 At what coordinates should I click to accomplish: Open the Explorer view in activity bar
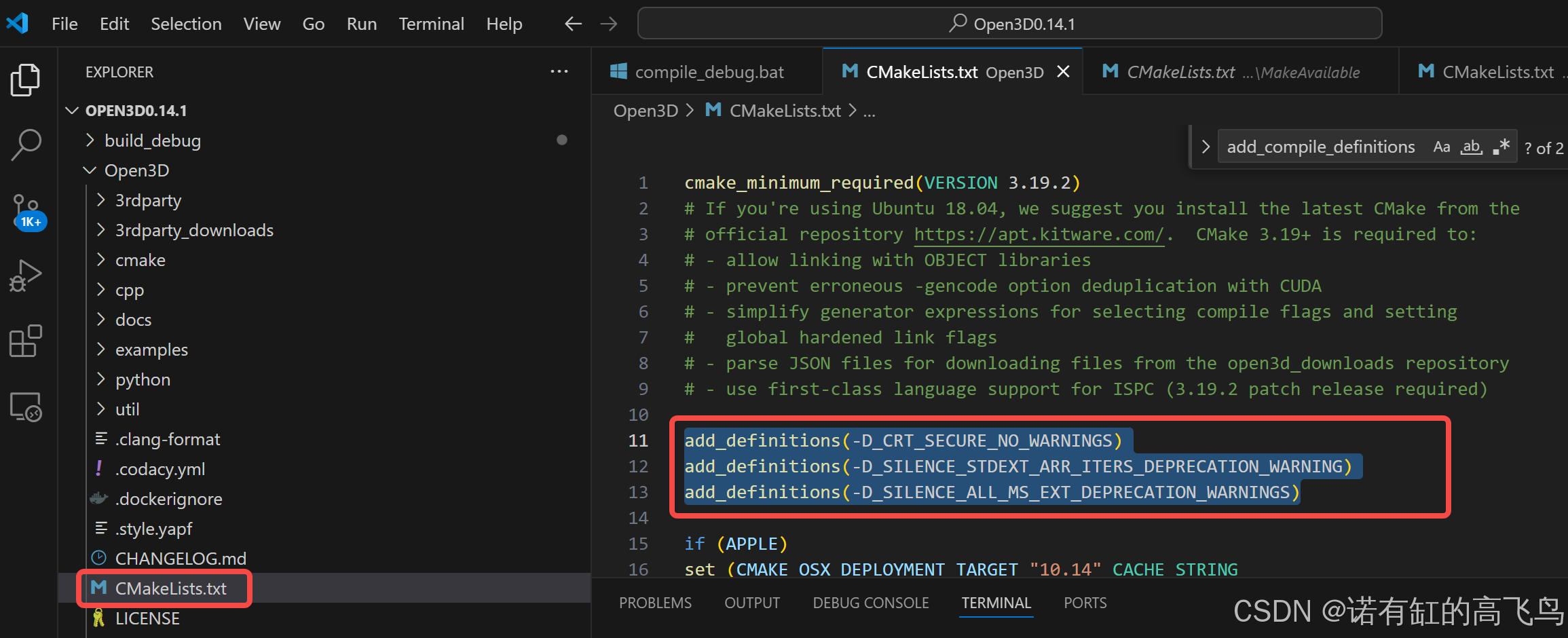[26, 80]
